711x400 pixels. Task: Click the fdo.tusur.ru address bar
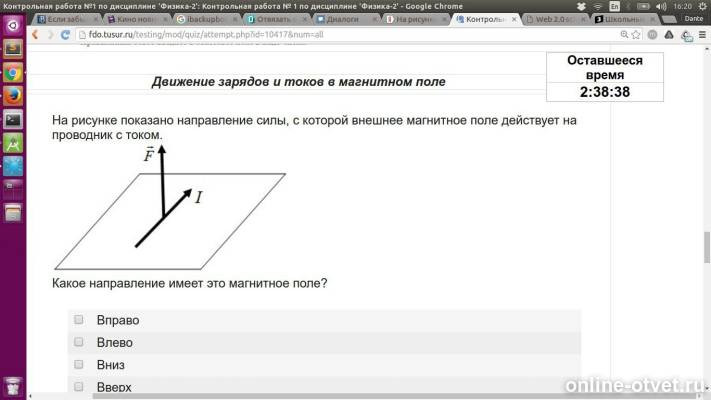pos(347,34)
